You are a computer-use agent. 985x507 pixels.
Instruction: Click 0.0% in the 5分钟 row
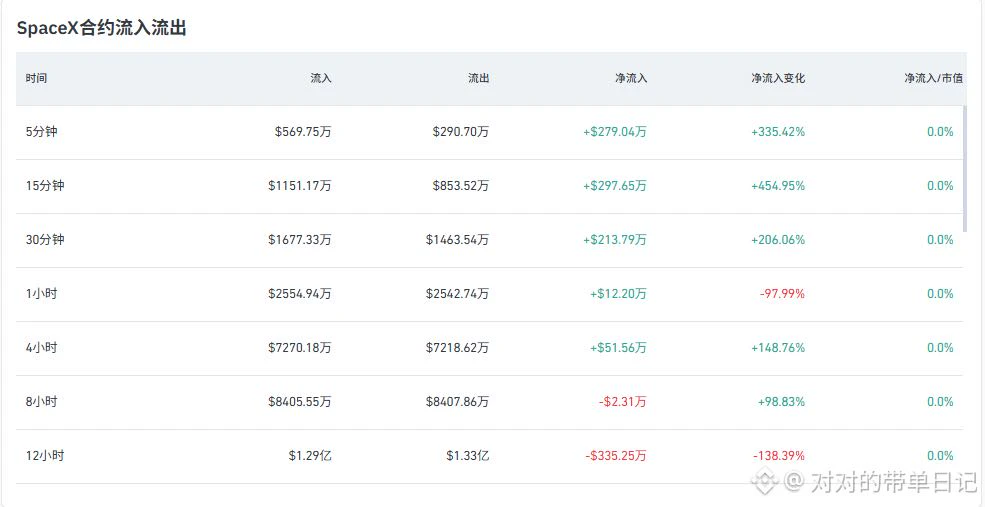click(940, 132)
